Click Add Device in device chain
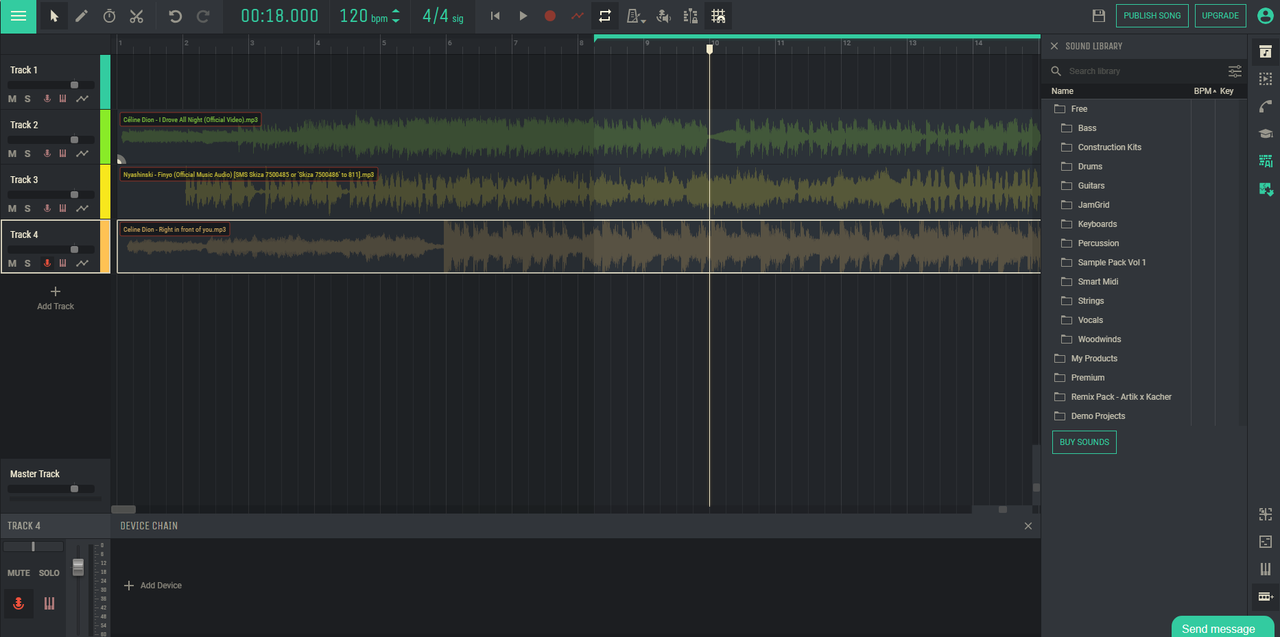 152,586
